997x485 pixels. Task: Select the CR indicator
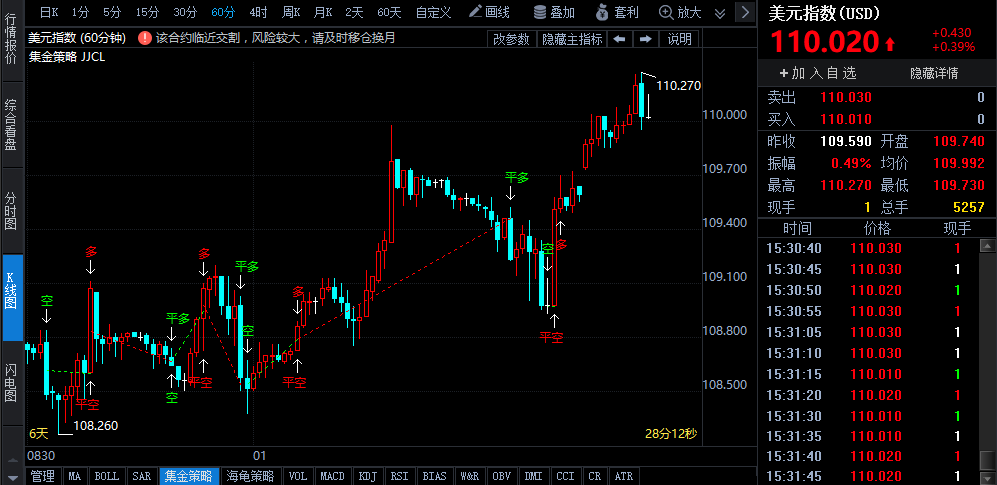(595, 476)
